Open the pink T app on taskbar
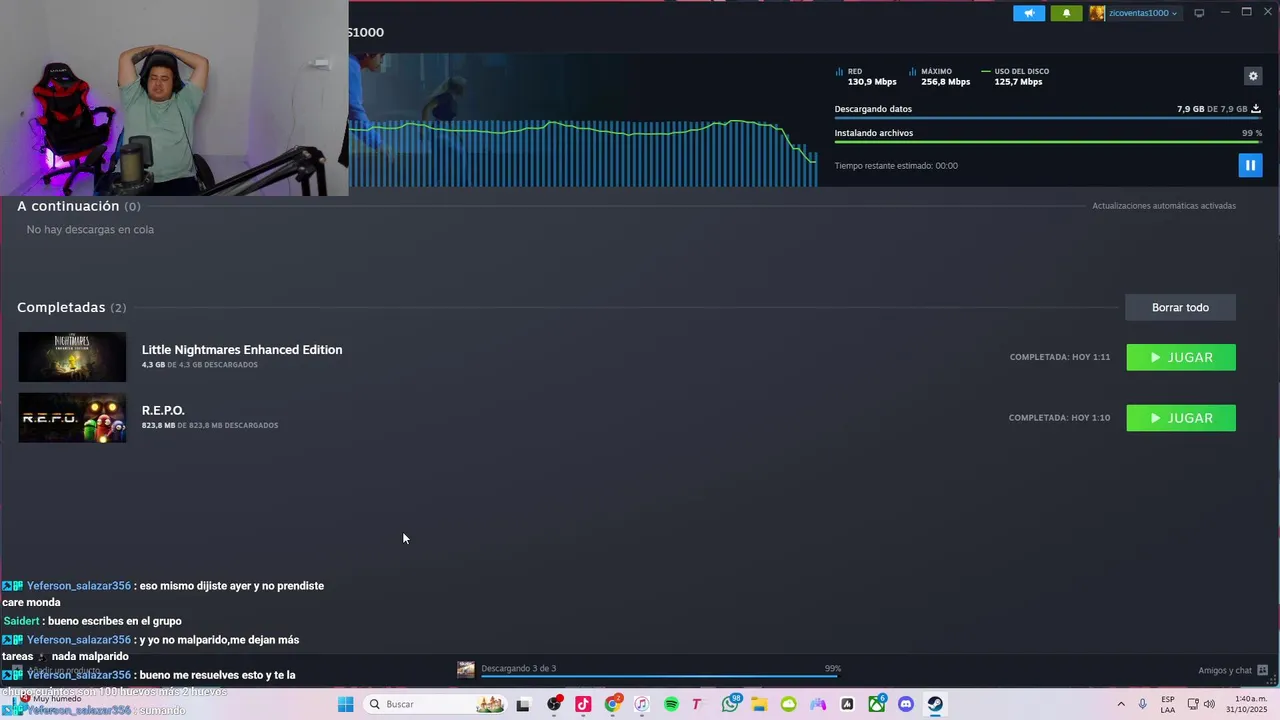This screenshot has height=720, width=1280. 696,704
